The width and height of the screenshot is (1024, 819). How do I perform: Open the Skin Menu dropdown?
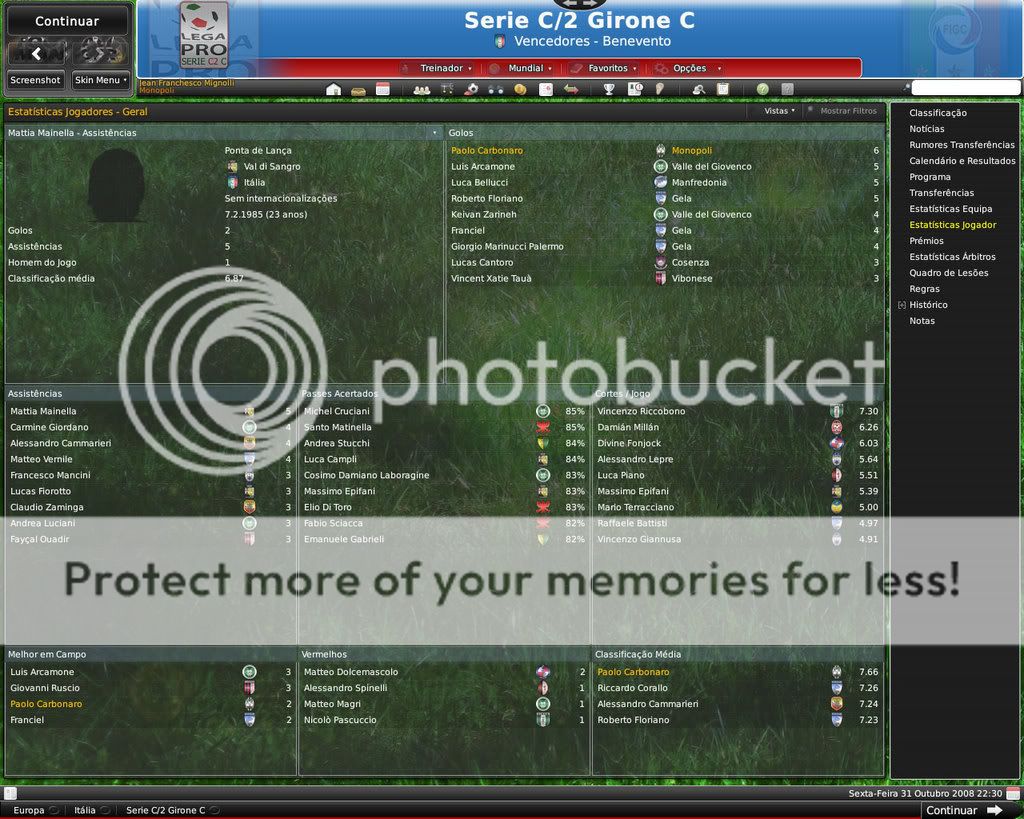[100, 80]
